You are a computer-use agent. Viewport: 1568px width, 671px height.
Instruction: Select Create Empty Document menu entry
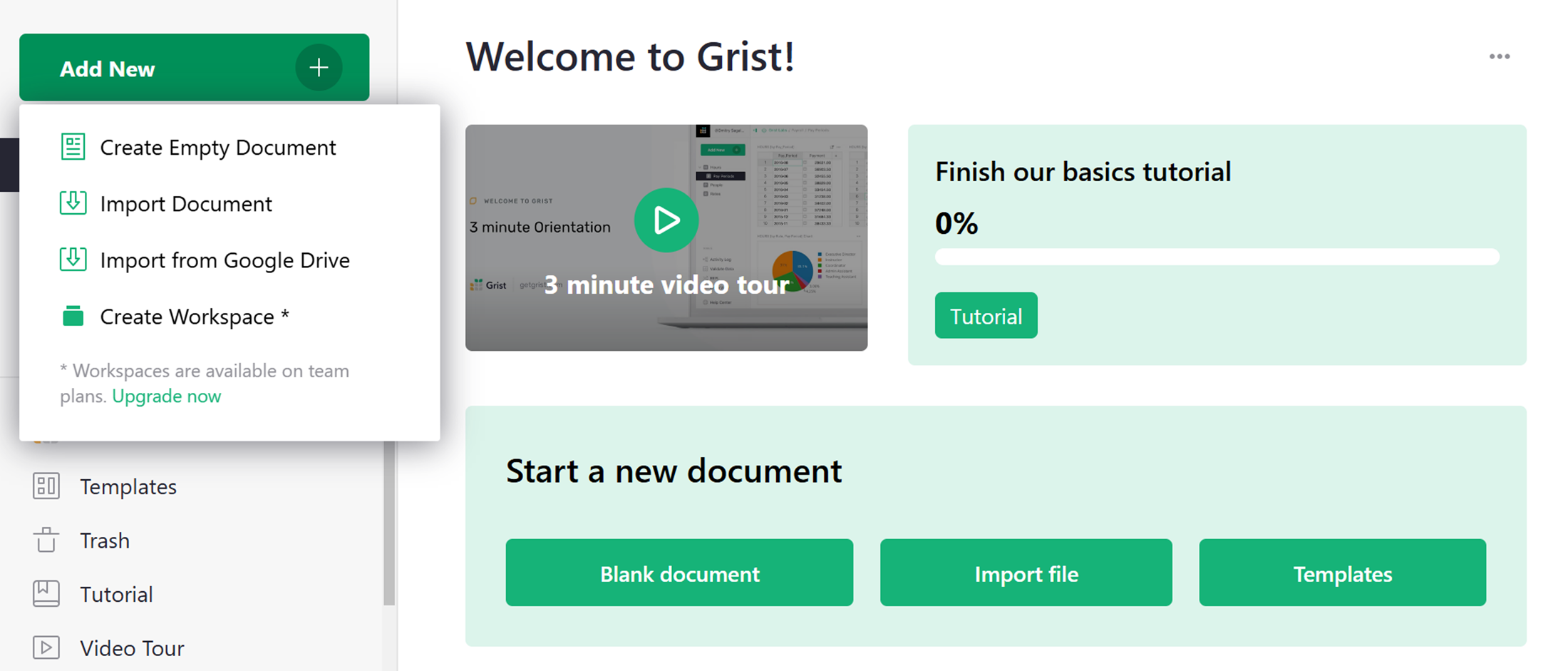pos(217,148)
